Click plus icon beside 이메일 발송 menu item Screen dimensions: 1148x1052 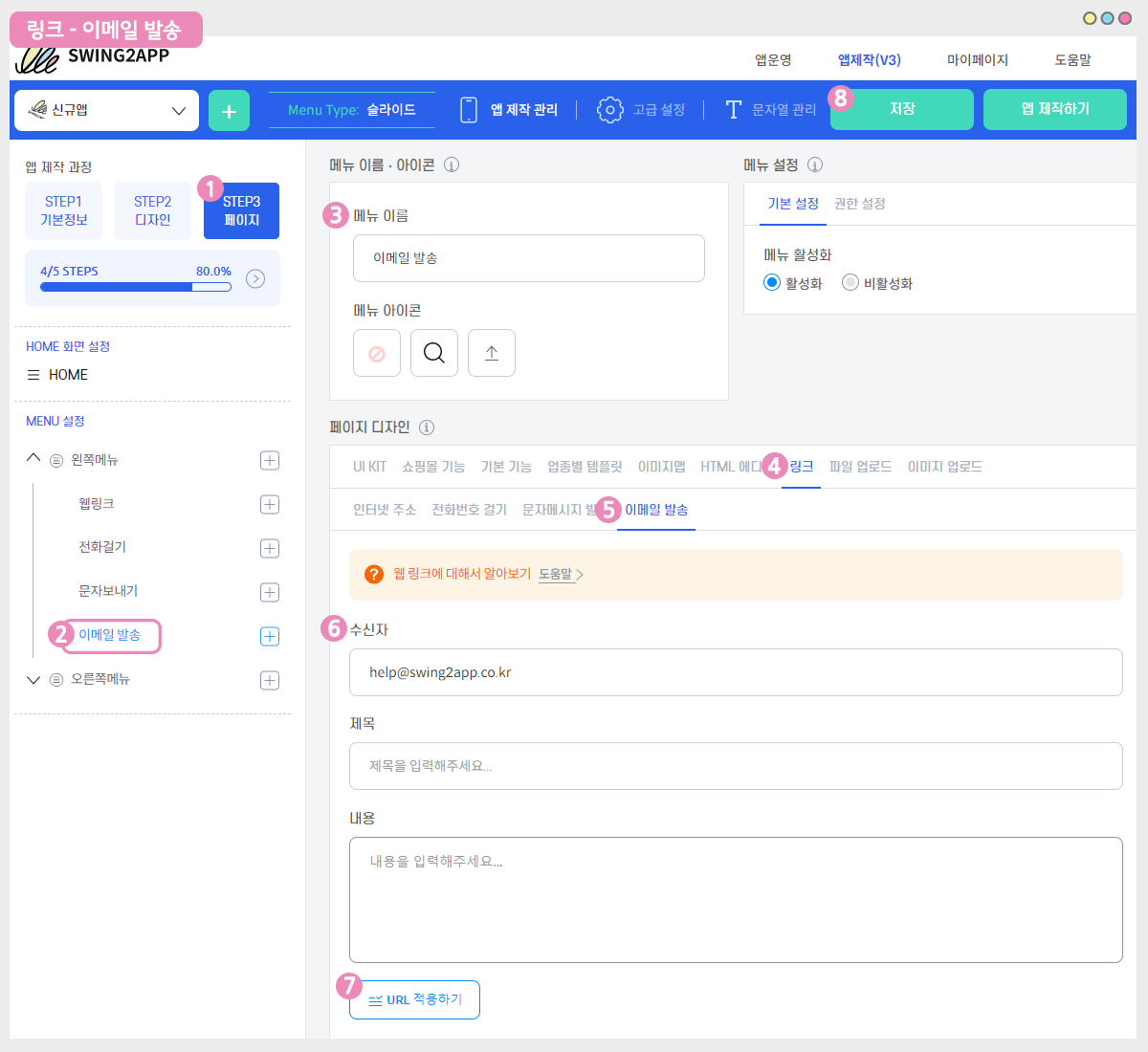pos(270,636)
